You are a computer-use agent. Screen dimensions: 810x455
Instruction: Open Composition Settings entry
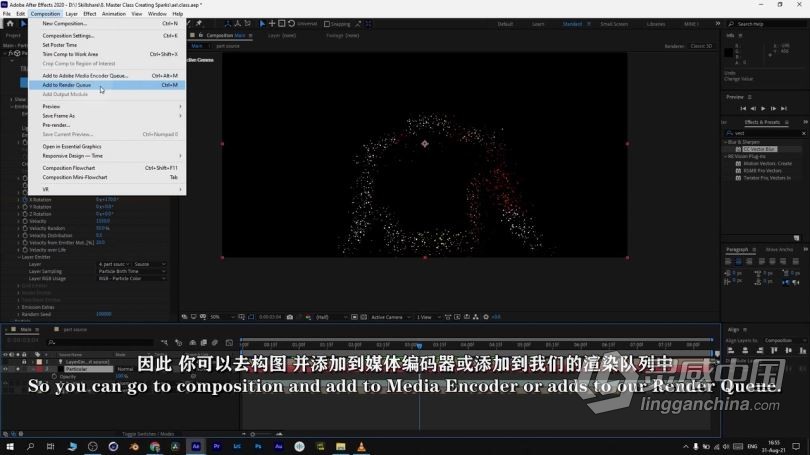coord(107,36)
